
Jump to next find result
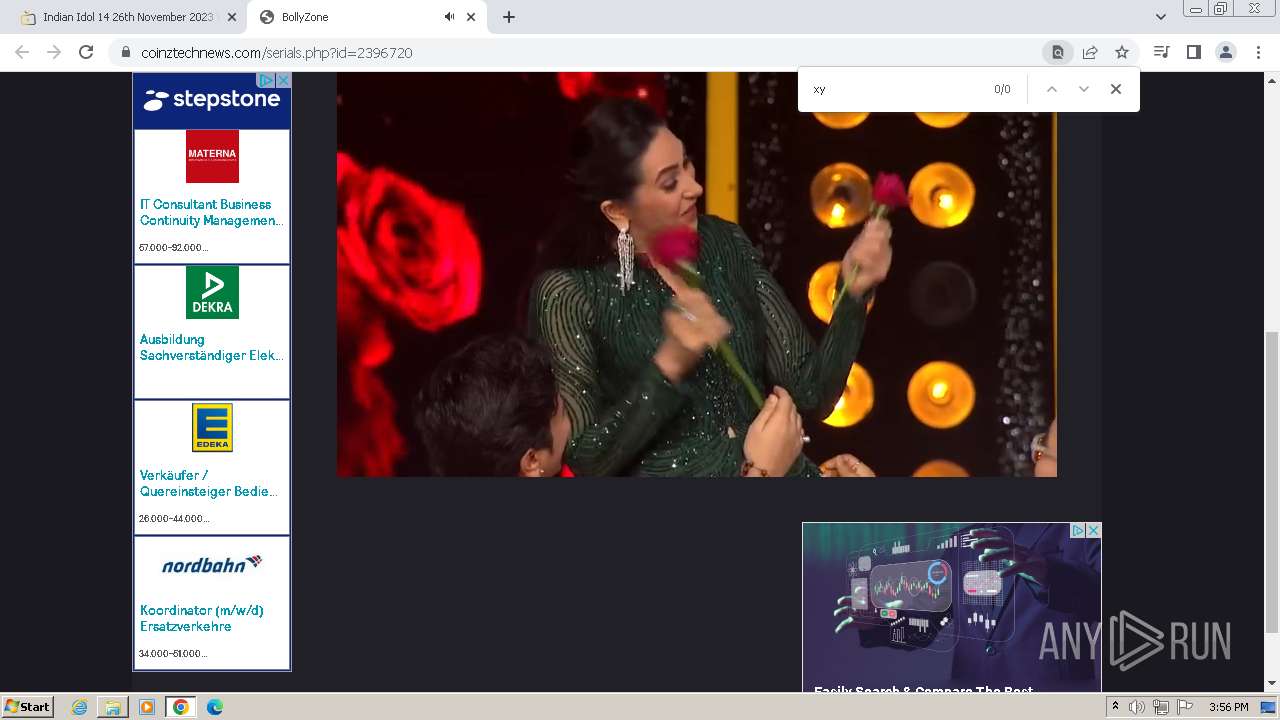pyautogui.click(x=1083, y=89)
